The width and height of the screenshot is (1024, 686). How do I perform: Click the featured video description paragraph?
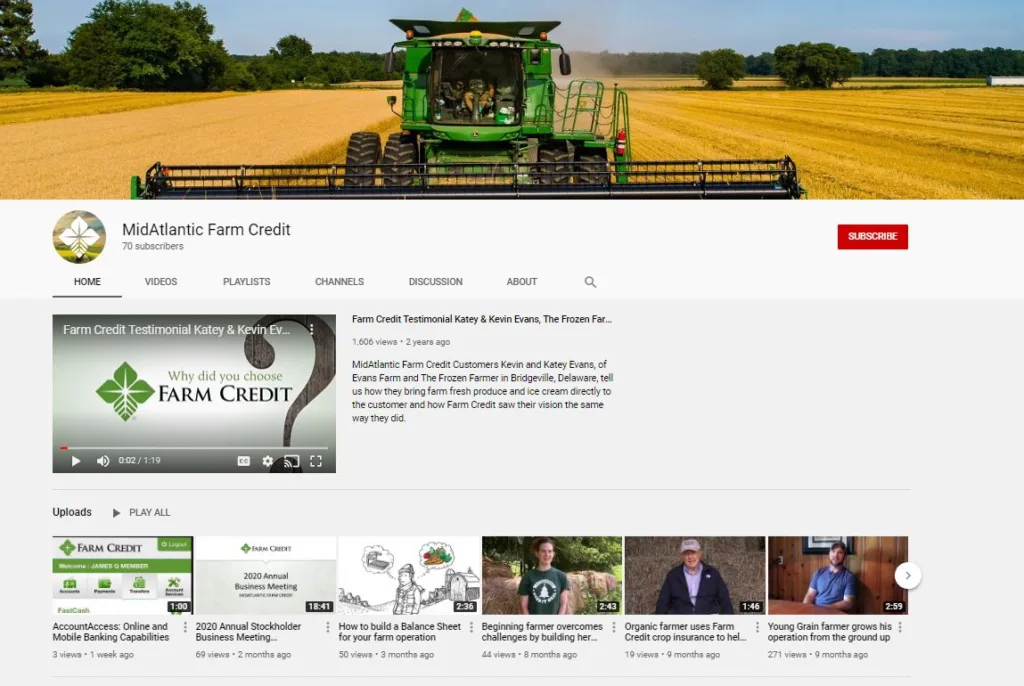483,391
